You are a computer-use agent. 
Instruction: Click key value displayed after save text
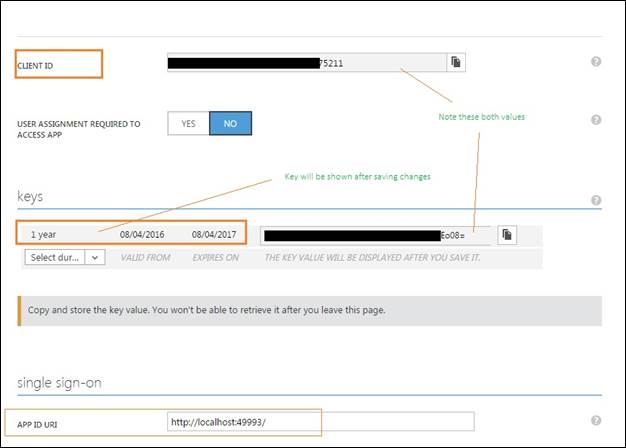coord(372,258)
